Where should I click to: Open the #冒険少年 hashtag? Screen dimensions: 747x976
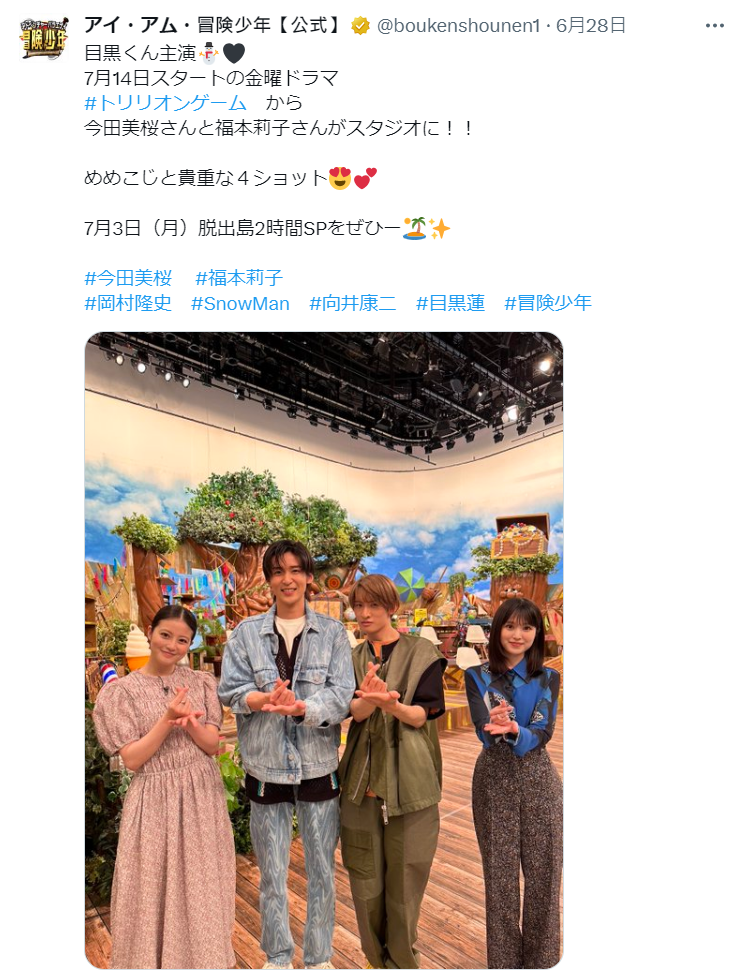click(548, 303)
